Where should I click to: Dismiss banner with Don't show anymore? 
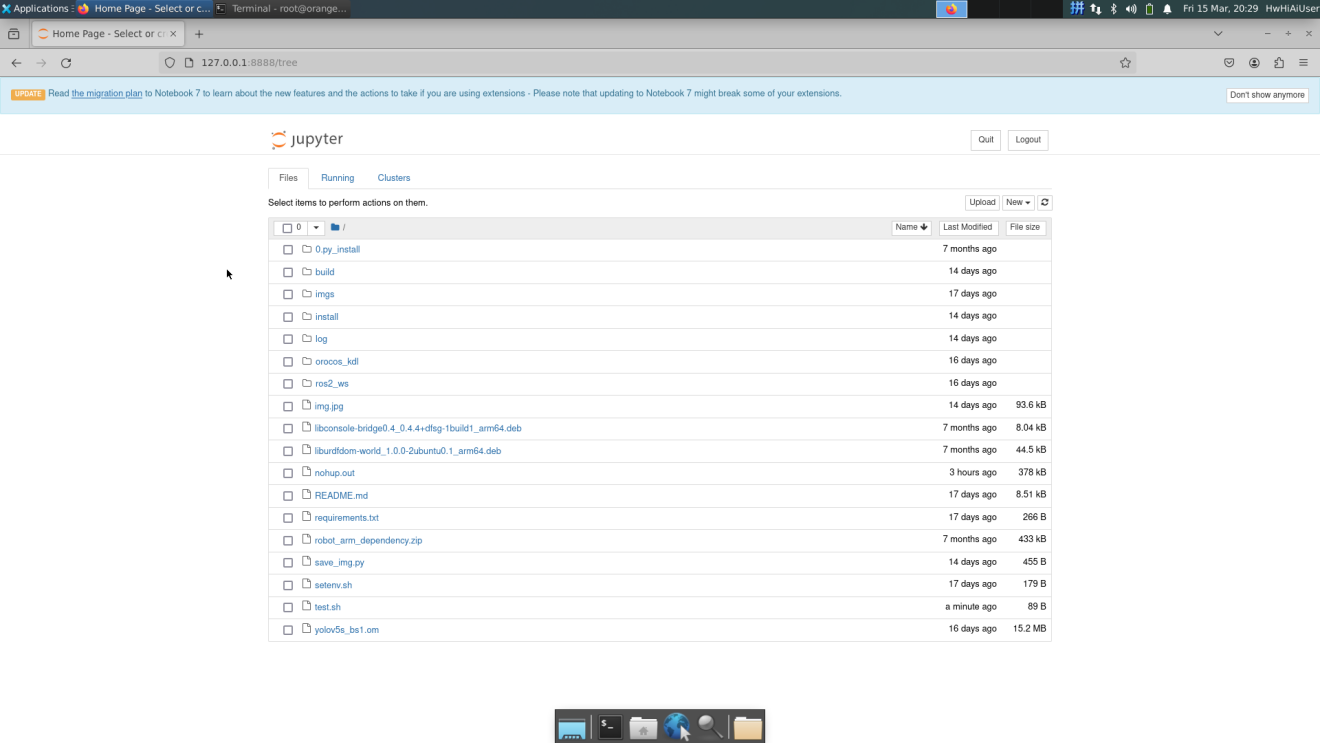(1267, 95)
